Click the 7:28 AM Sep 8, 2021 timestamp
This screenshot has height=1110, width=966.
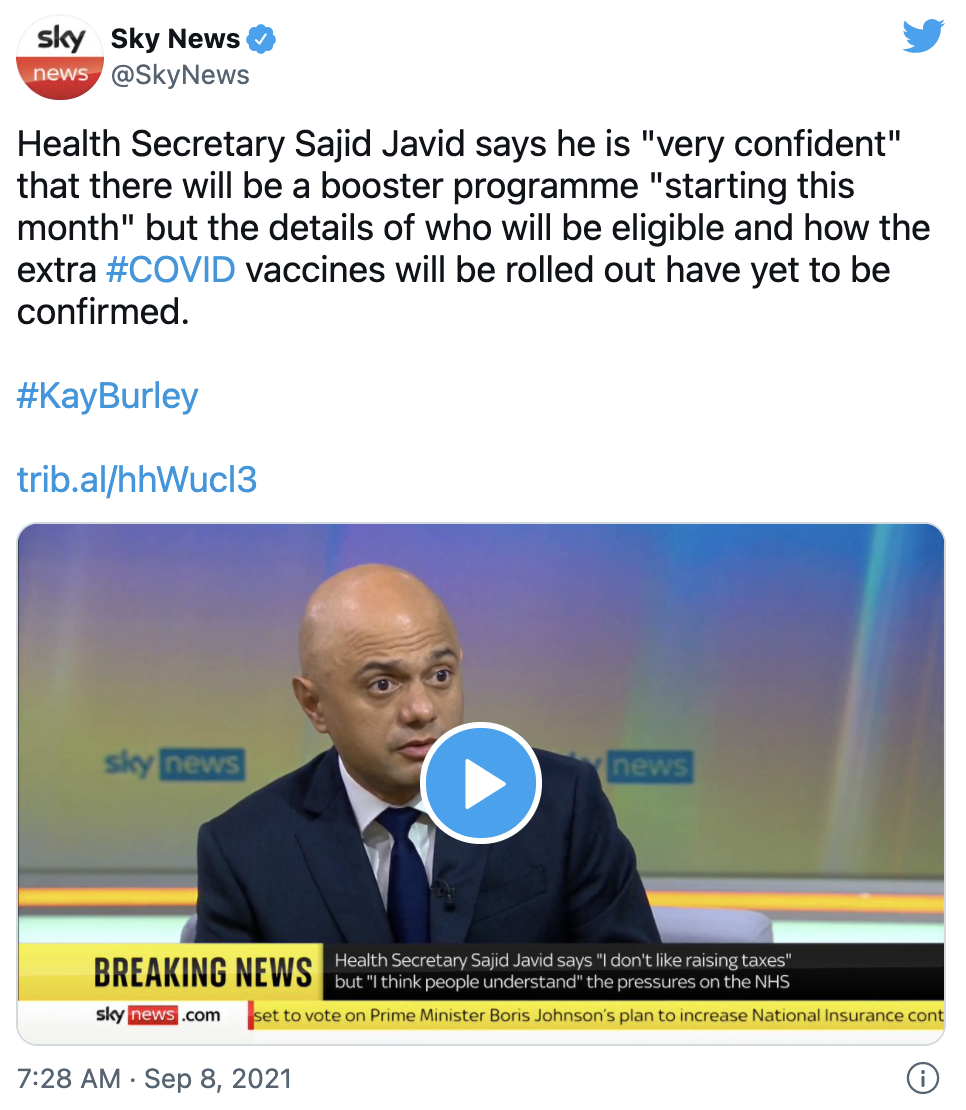[x=154, y=1079]
